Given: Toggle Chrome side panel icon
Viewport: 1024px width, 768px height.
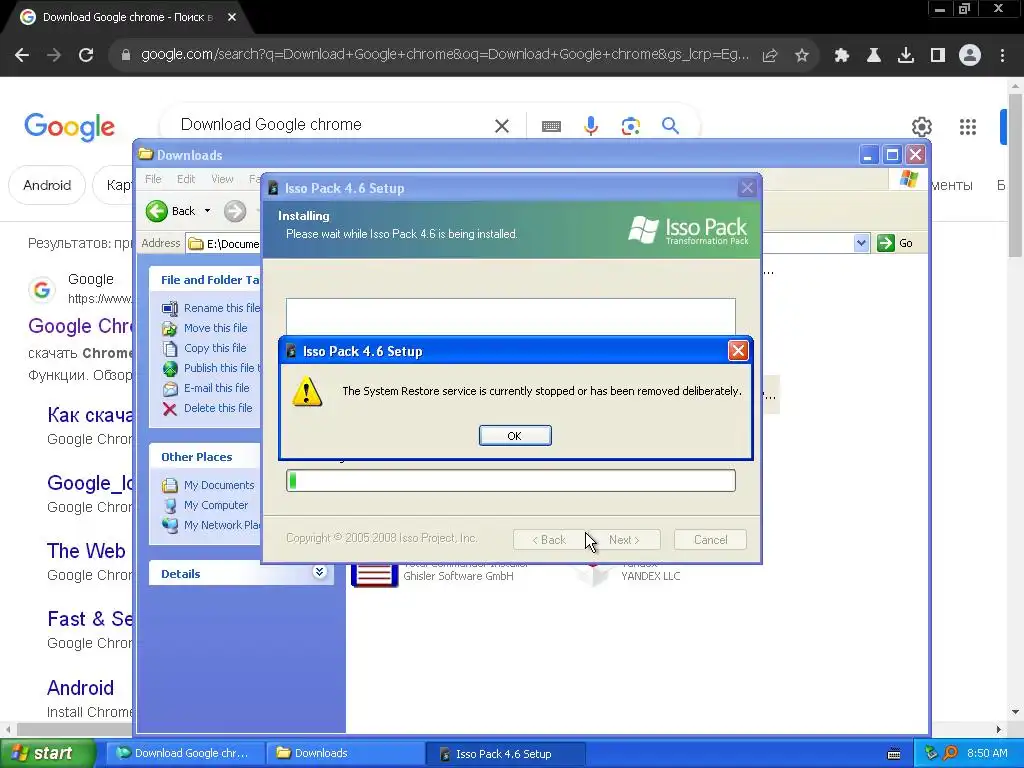Looking at the screenshot, I should (938, 56).
